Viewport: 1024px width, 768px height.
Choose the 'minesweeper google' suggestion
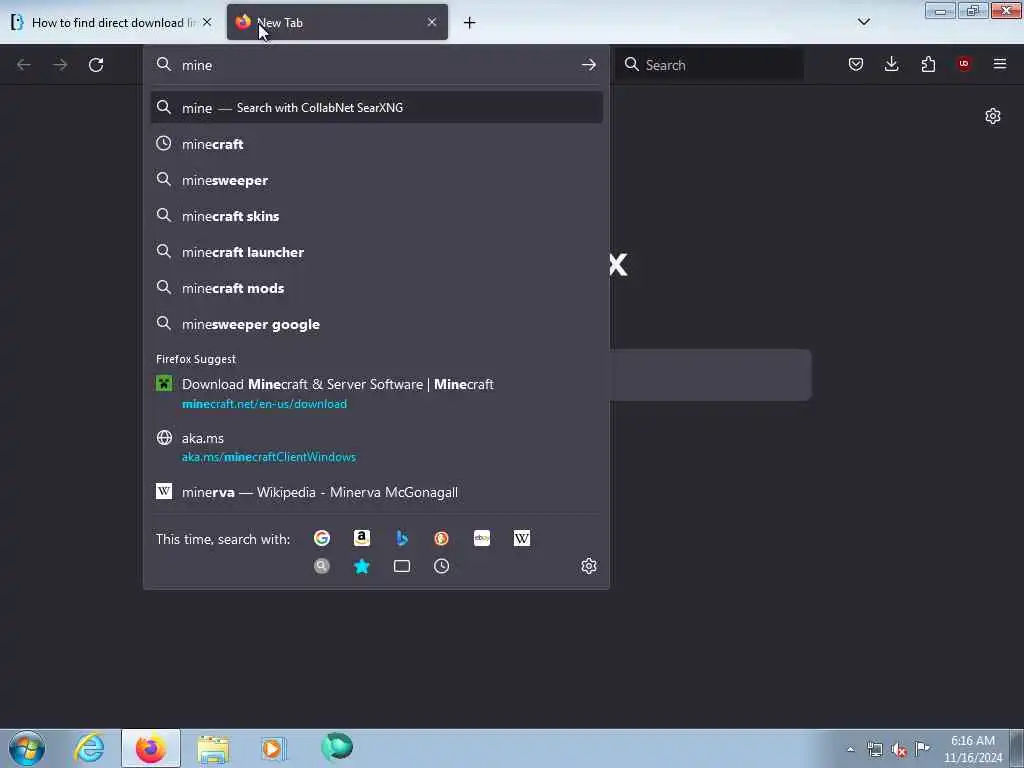pyautogui.click(x=376, y=325)
